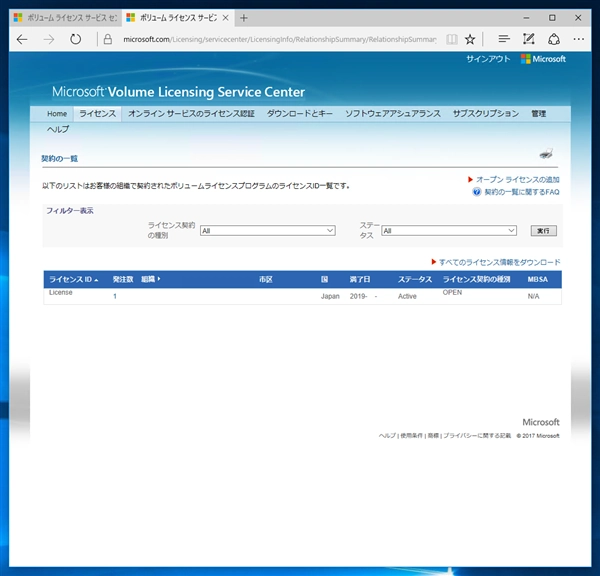Click 発注数 column header
600x576 pixels.
(123, 279)
